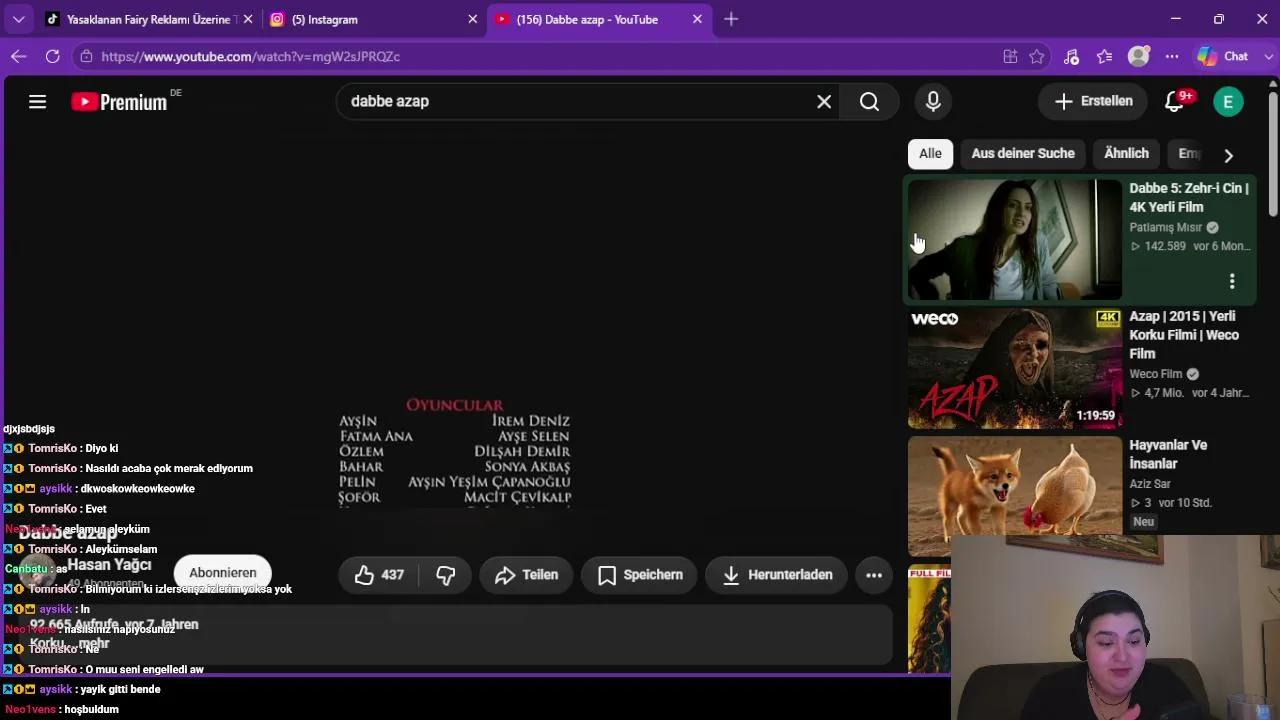The width and height of the screenshot is (1280, 720).
Task: Select the Dabbe azap - YouTube tab
Action: (x=600, y=19)
